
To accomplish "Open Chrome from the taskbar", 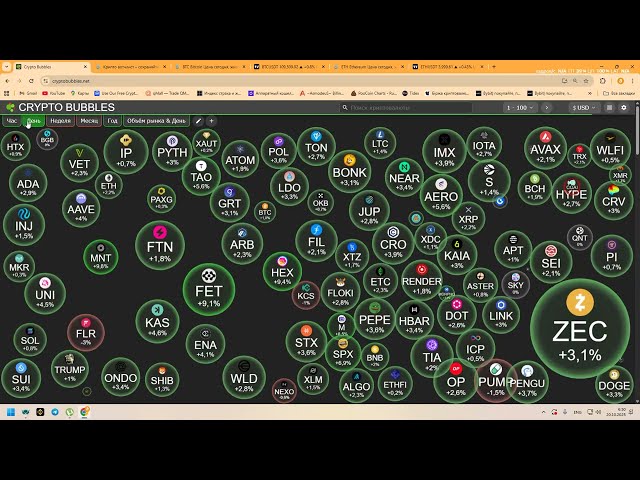I will pyautogui.click(x=84, y=412).
